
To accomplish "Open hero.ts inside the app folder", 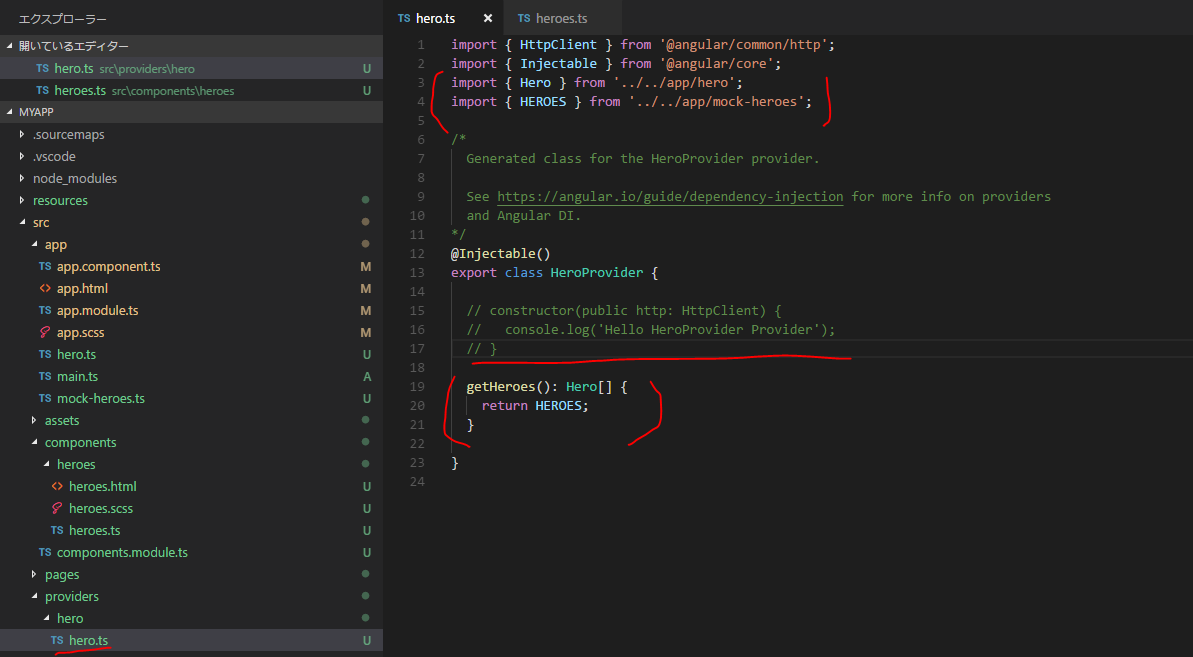I will click(76, 355).
